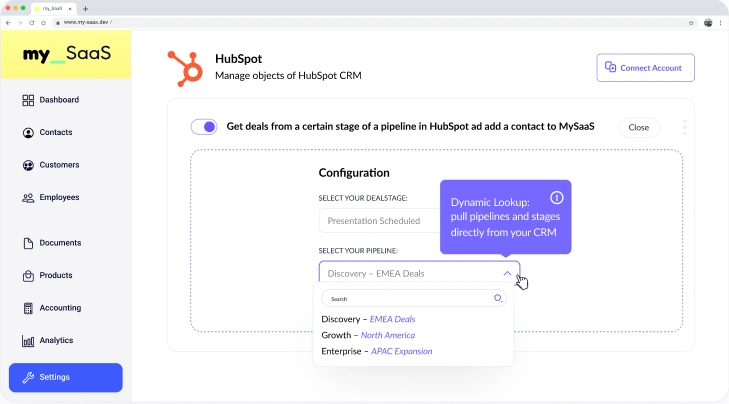This screenshot has width=729, height=404.
Task: Click the HubSpot logo icon
Action: [x=185, y=67]
